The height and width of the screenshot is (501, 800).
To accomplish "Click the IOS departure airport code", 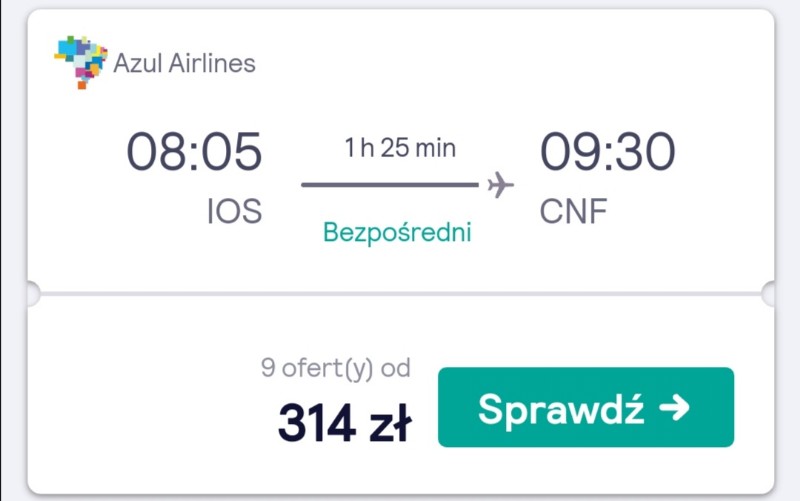I will pos(234,211).
